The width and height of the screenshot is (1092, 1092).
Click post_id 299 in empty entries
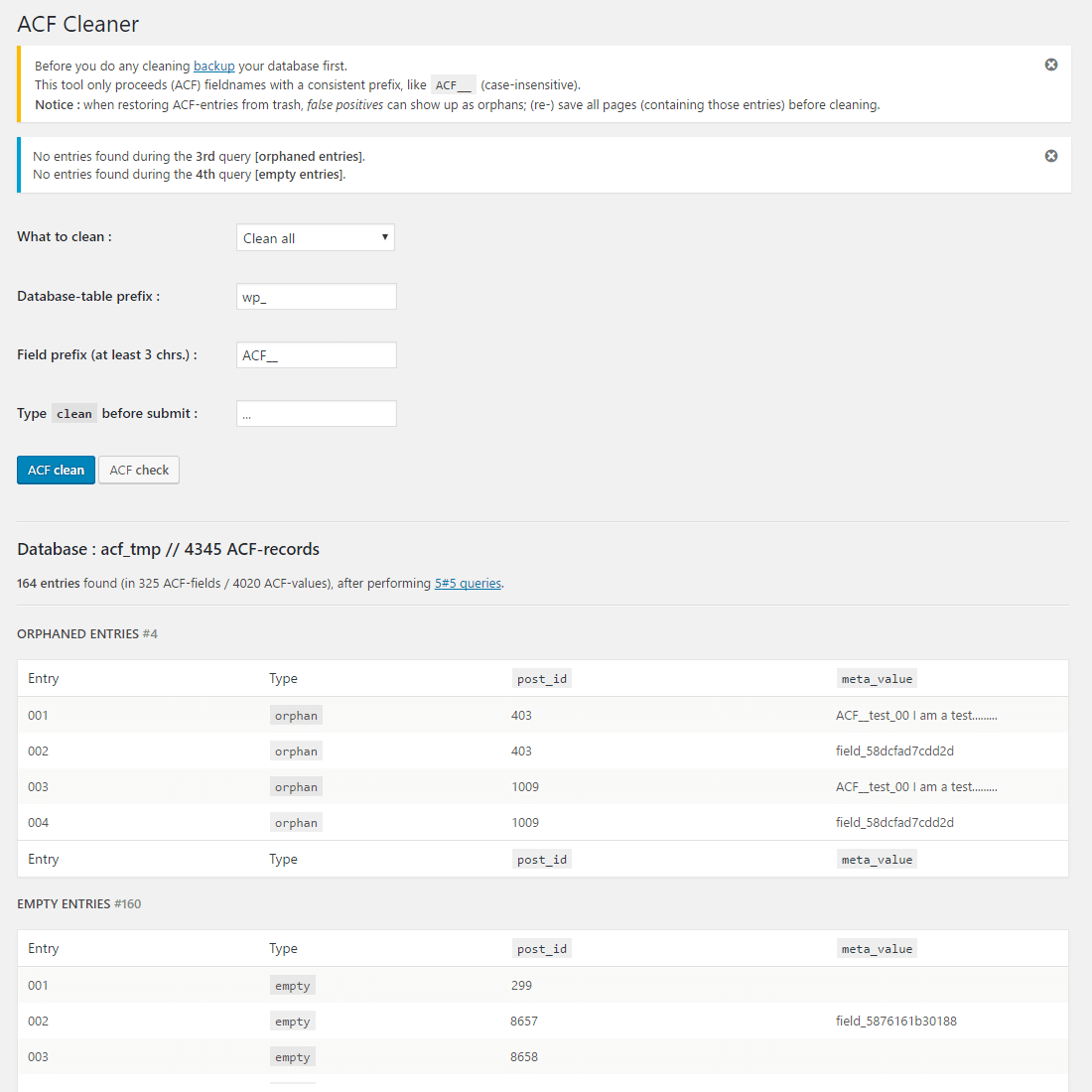[x=521, y=986]
